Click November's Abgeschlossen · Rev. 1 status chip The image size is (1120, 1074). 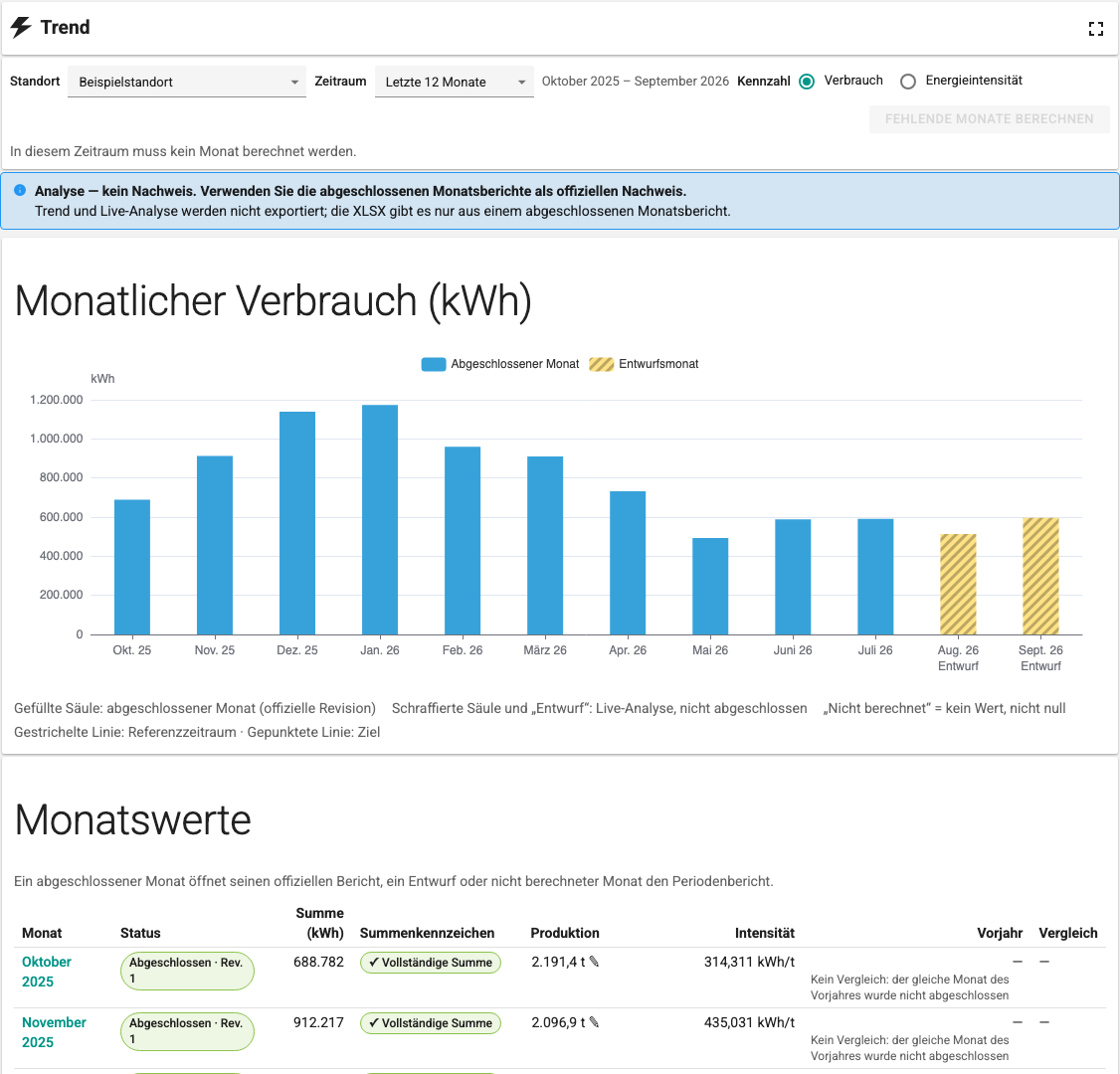(187, 1032)
